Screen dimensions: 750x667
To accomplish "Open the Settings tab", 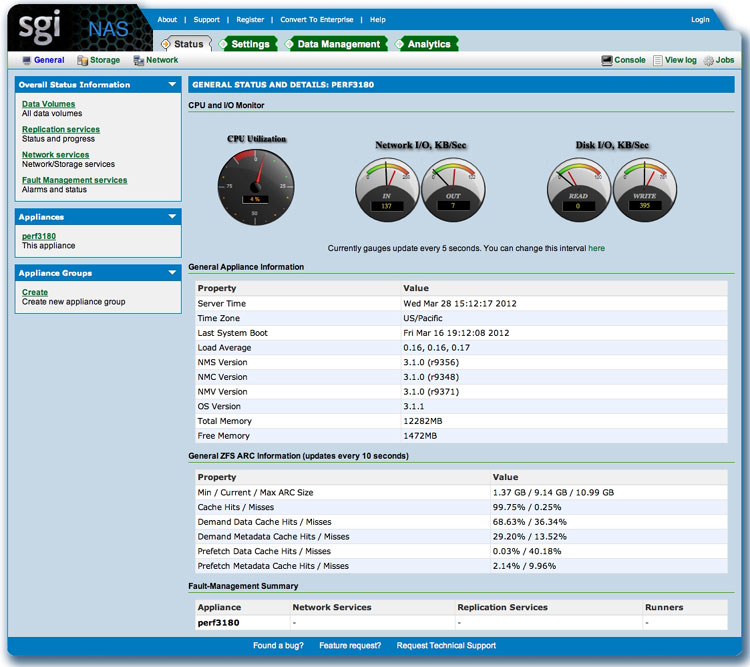I will pyautogui.click(x=248, y=44).
